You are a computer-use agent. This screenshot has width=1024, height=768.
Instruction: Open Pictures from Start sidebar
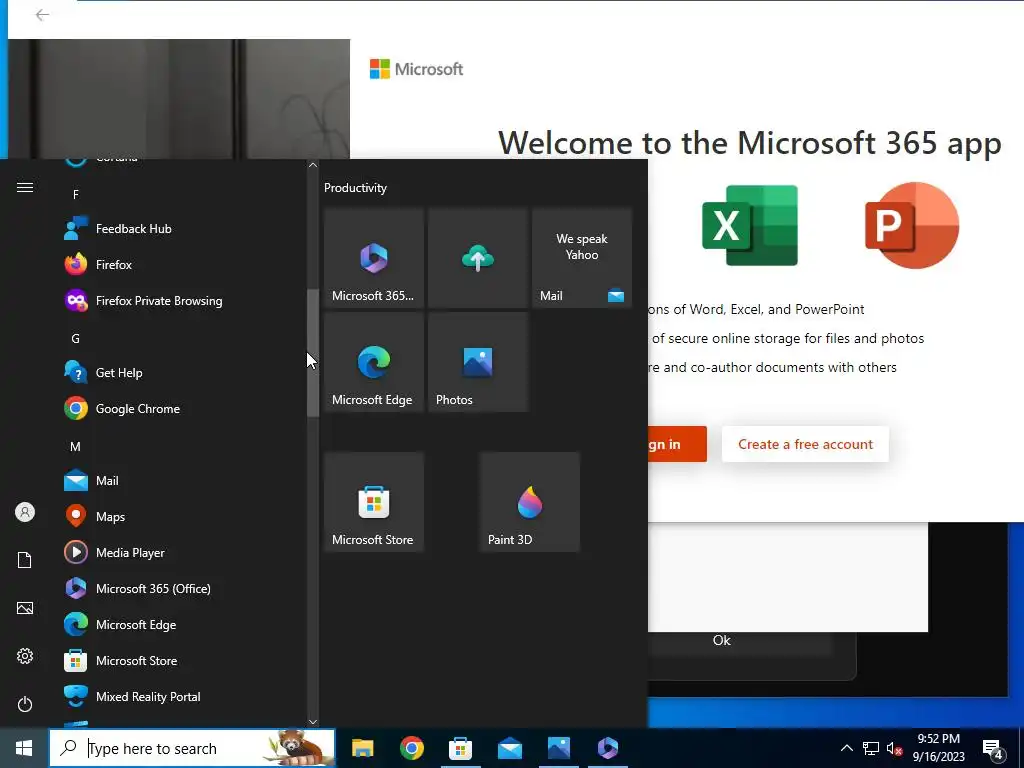pyautogui.click(x=25, y=609)
